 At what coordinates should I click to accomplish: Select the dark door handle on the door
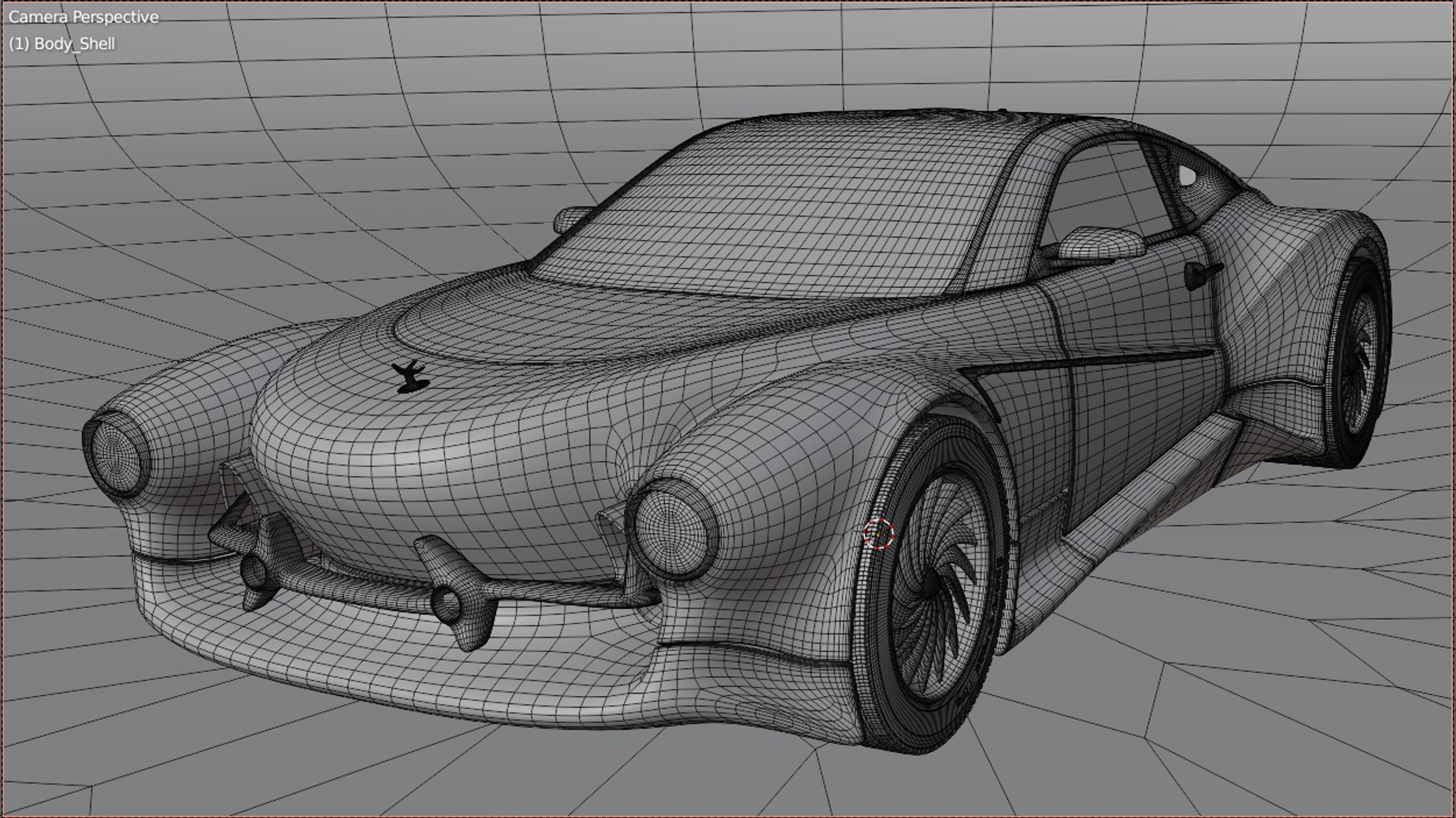[1203, 275]
